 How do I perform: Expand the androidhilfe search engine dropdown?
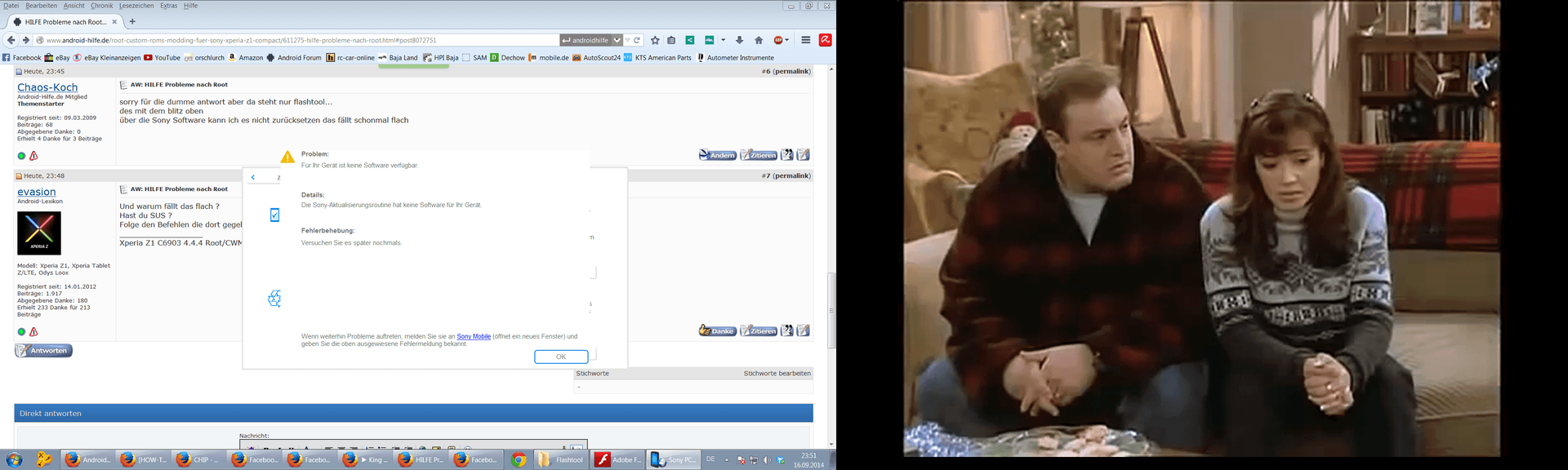click(617, 40)
